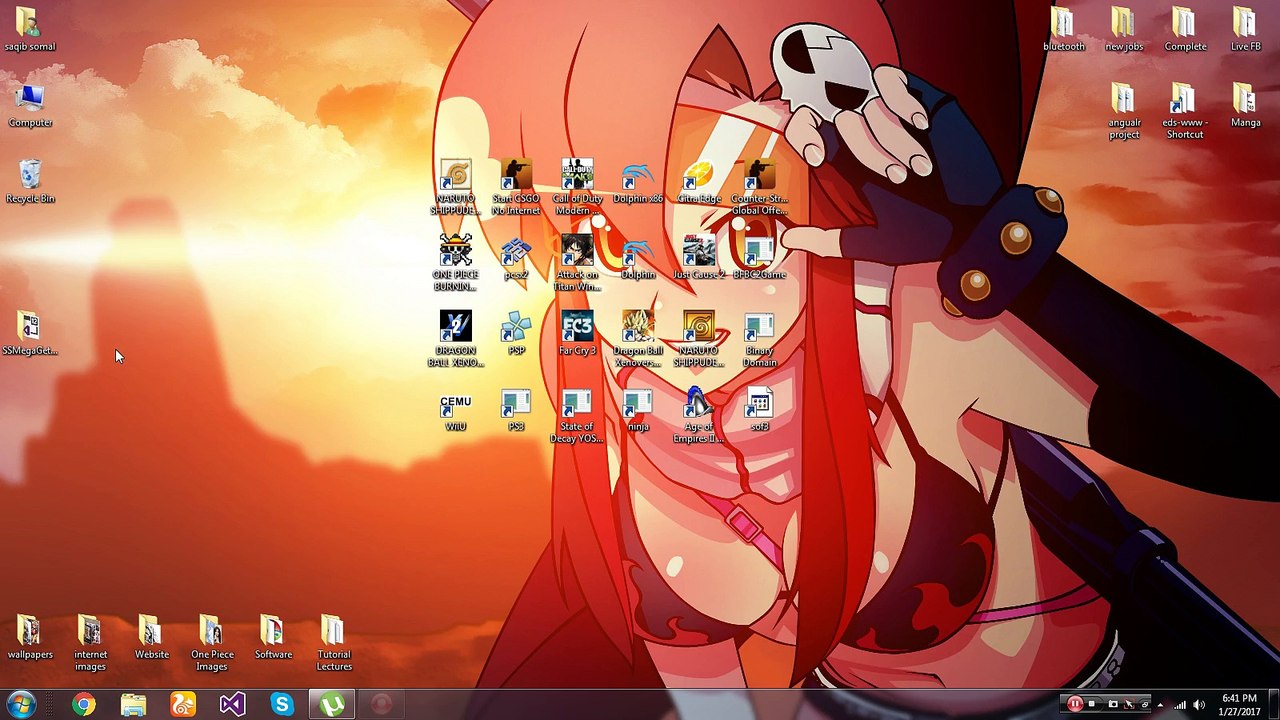Select the eds-www Shortcut folder

1185,112
